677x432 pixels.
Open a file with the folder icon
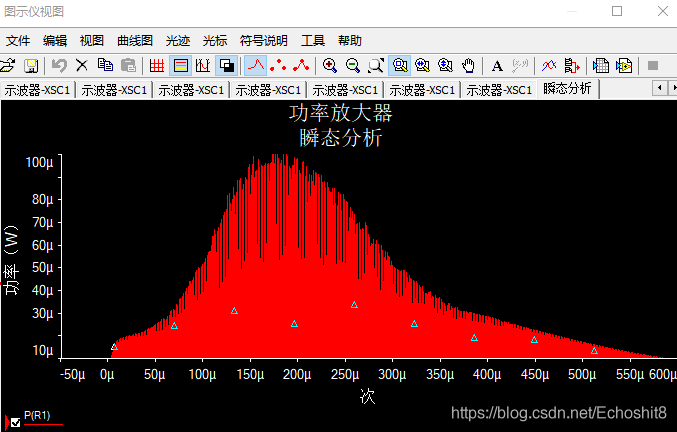(x=7, y=66)
